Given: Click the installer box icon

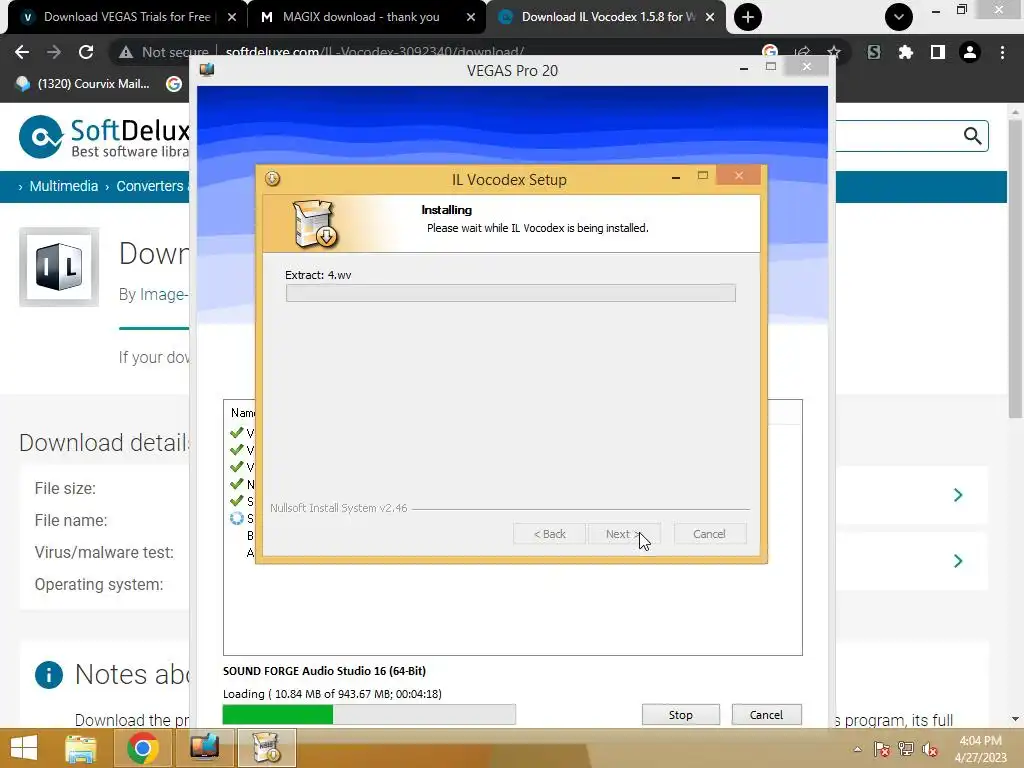Looking at the screenshot, I should pyautogui.click(x=315, y=223).
